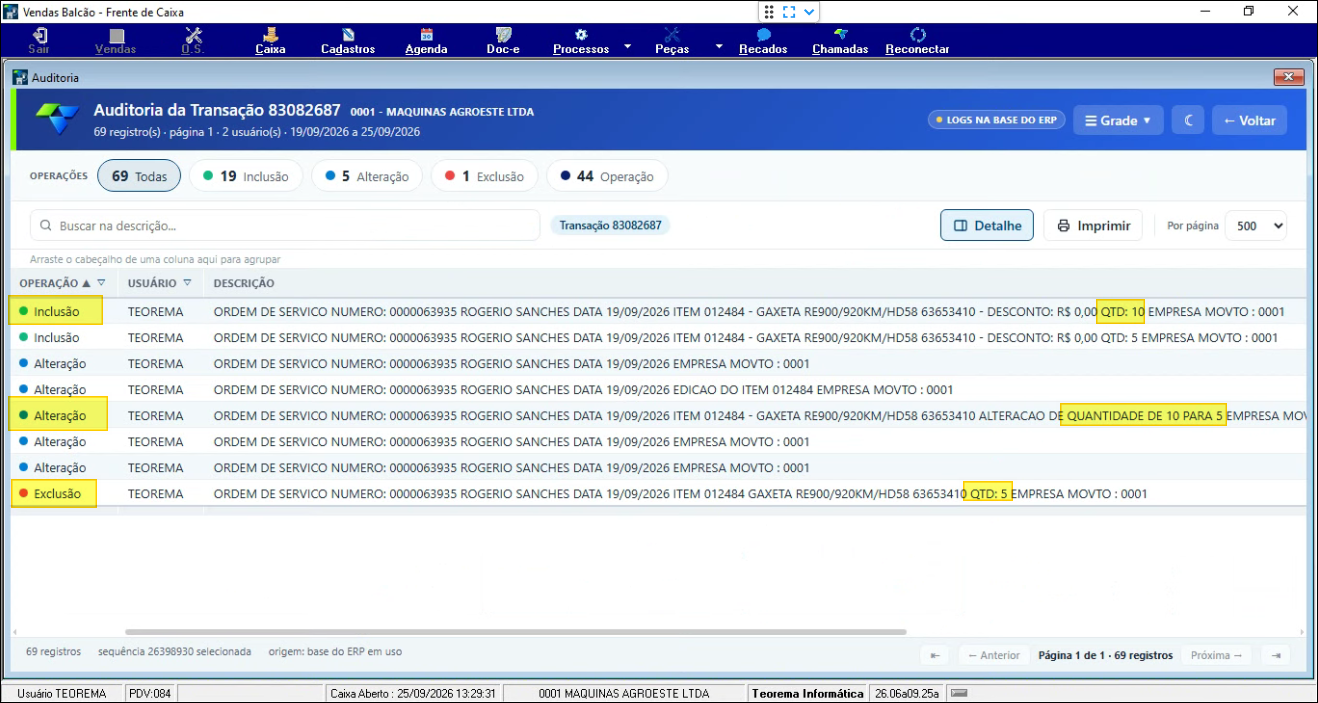Screen dimensions: 1318x703
Task: Sort by the OPERAÇÃO column header
Action: click(x=49, y=283)
